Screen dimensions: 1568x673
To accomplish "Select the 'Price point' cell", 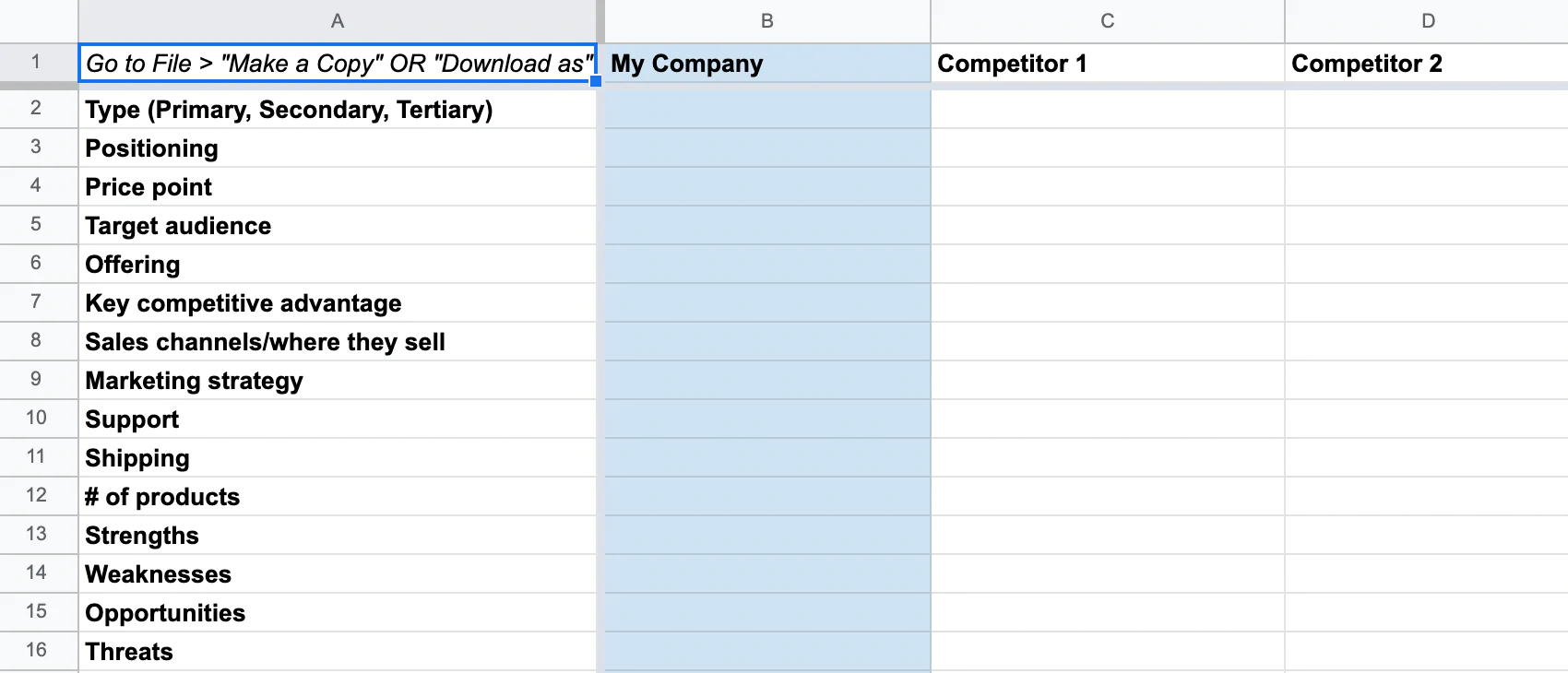I will point(338,187).
